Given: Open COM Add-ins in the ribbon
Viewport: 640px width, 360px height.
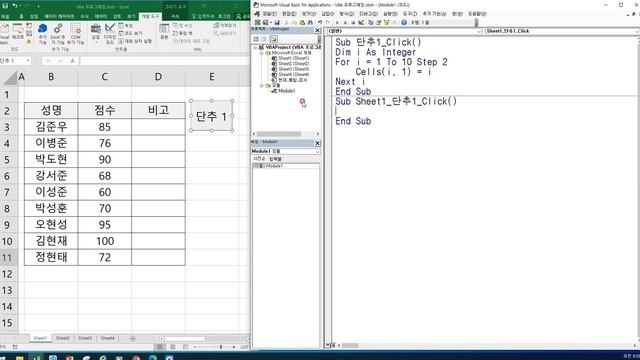Looking at the screenshot, I should [x=76, y=33].
